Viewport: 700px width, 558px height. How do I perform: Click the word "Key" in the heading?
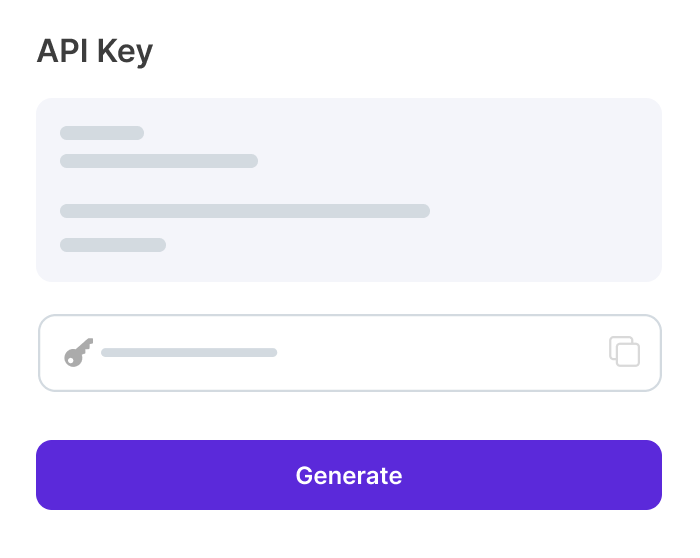click(126, 51)
